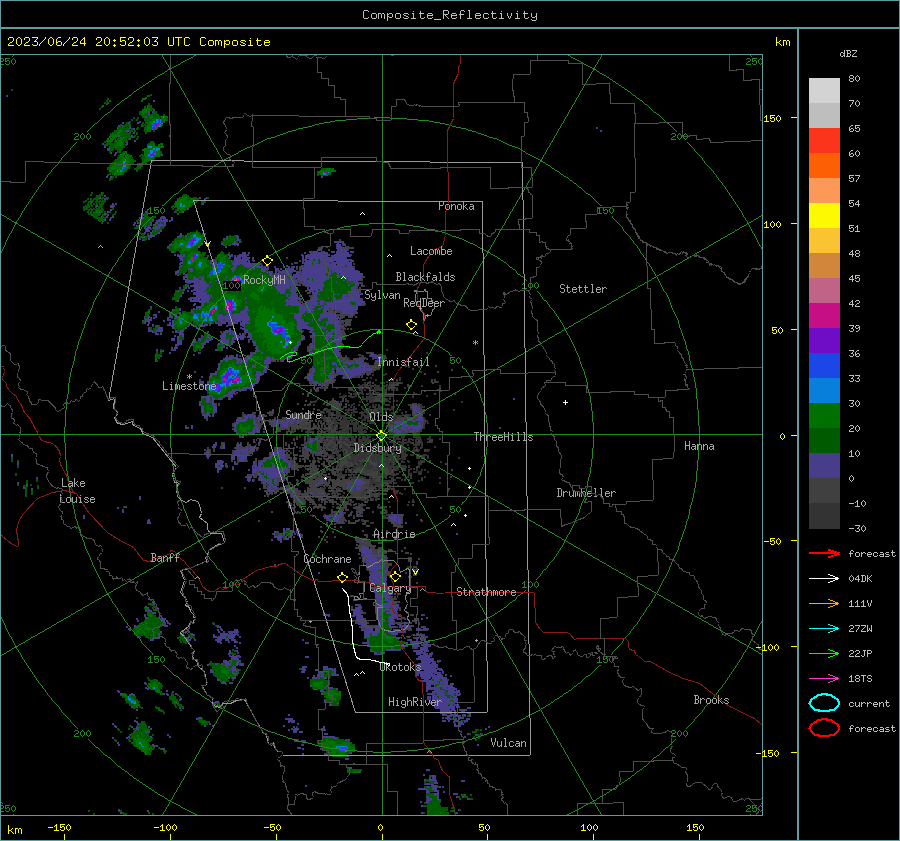Click the Airdrie label
This screenshot has height=841, width=900.
[394, 534]
